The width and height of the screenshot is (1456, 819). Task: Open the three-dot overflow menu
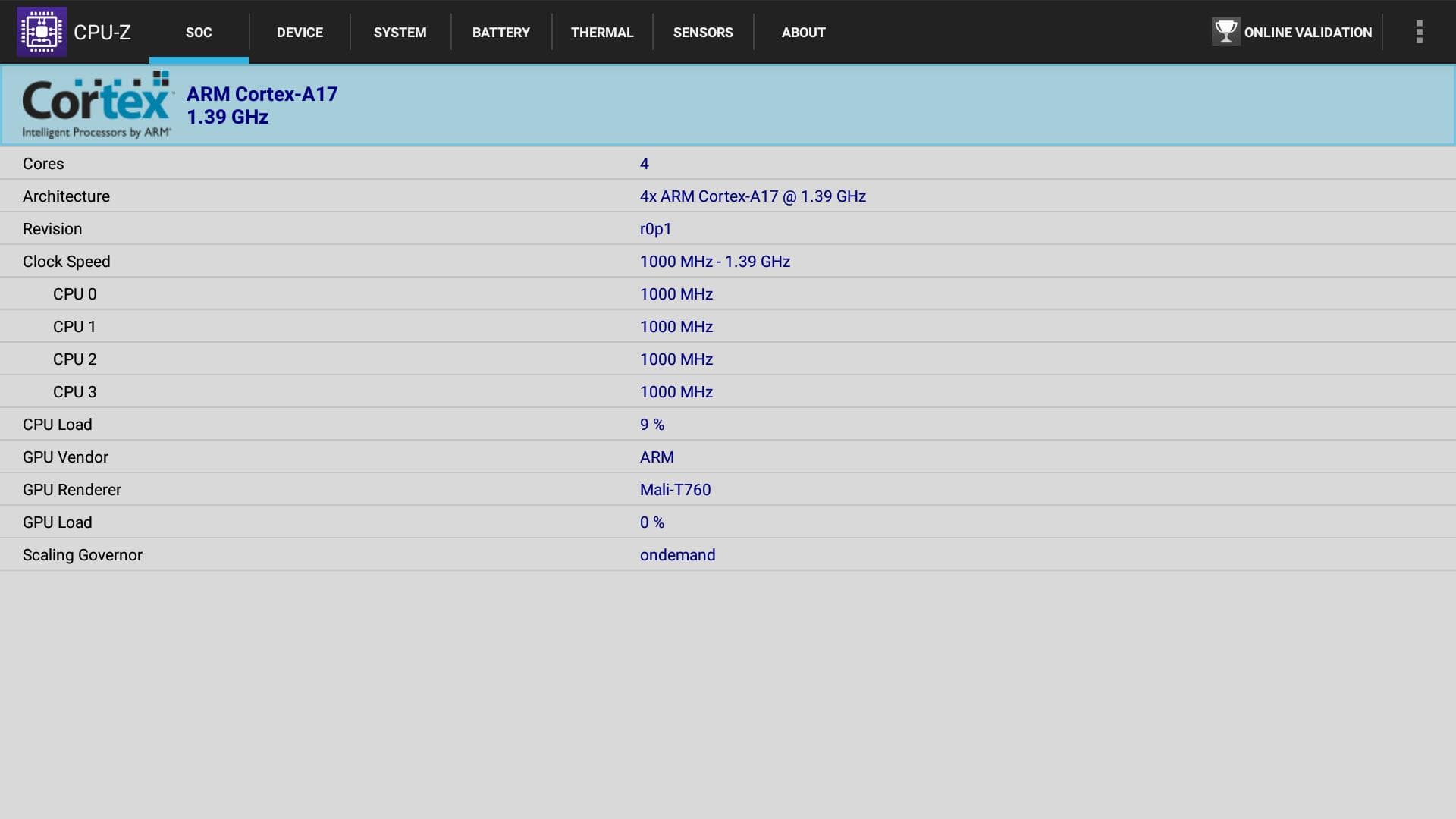1419,32
